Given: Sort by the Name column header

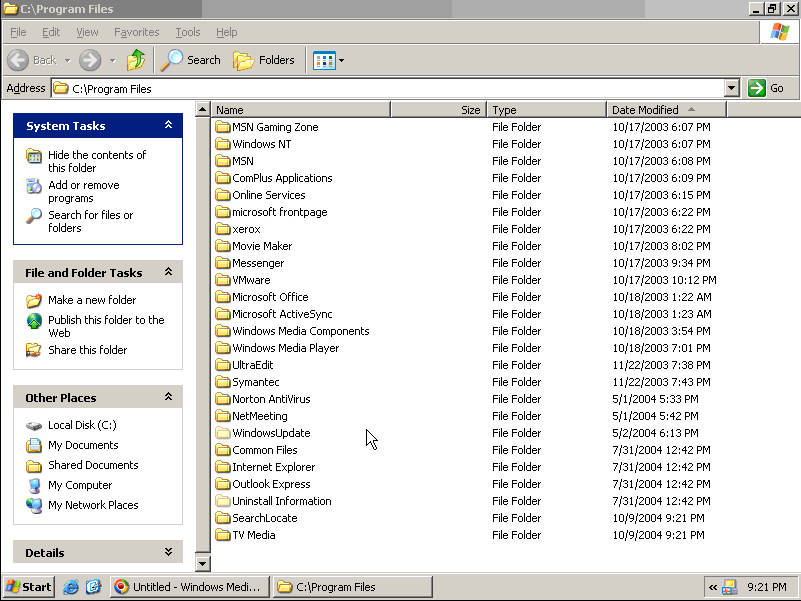Looking at the screenshot, I should point(300,110).
